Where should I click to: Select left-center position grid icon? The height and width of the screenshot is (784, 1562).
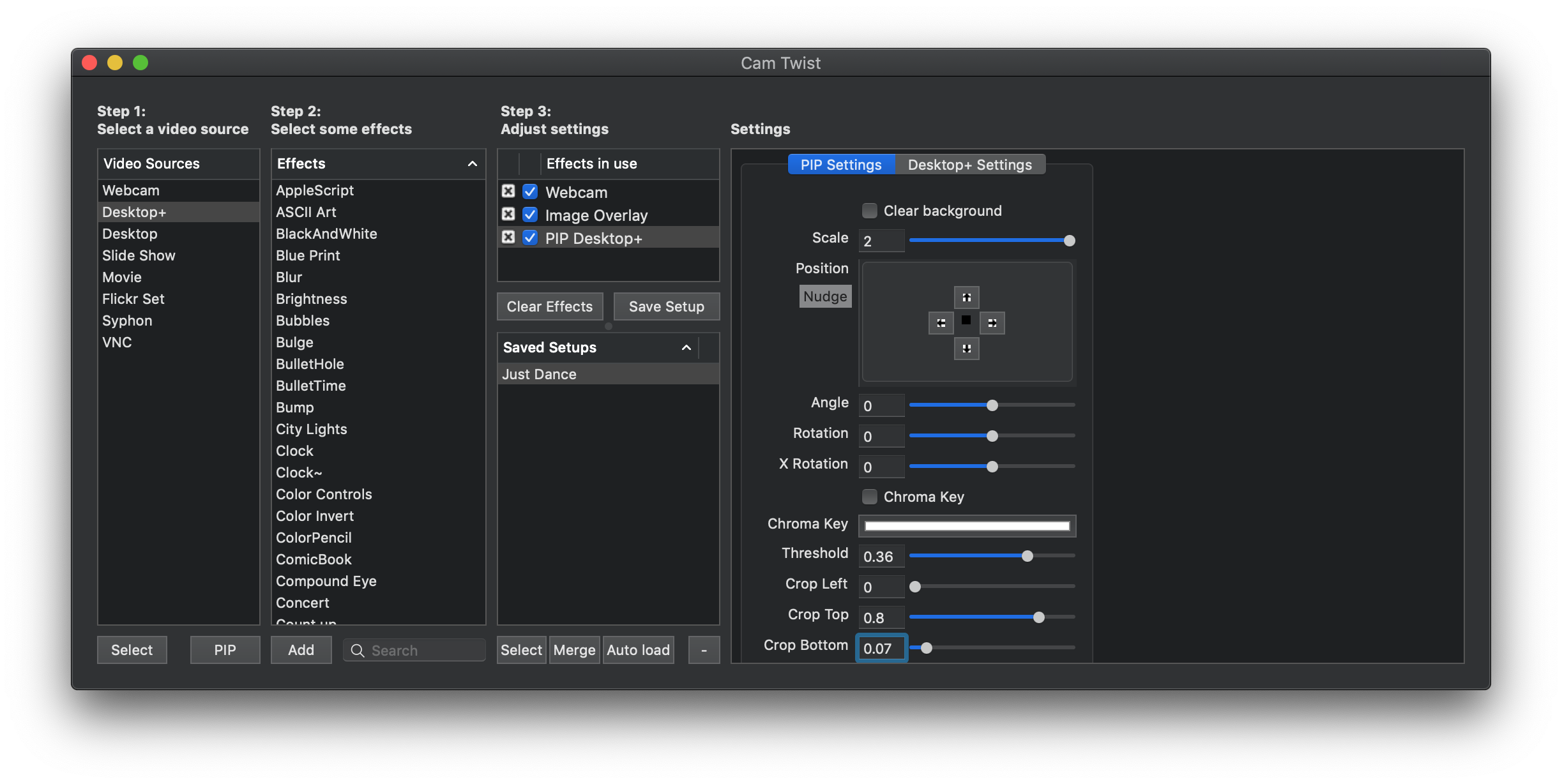click(940, 322)
